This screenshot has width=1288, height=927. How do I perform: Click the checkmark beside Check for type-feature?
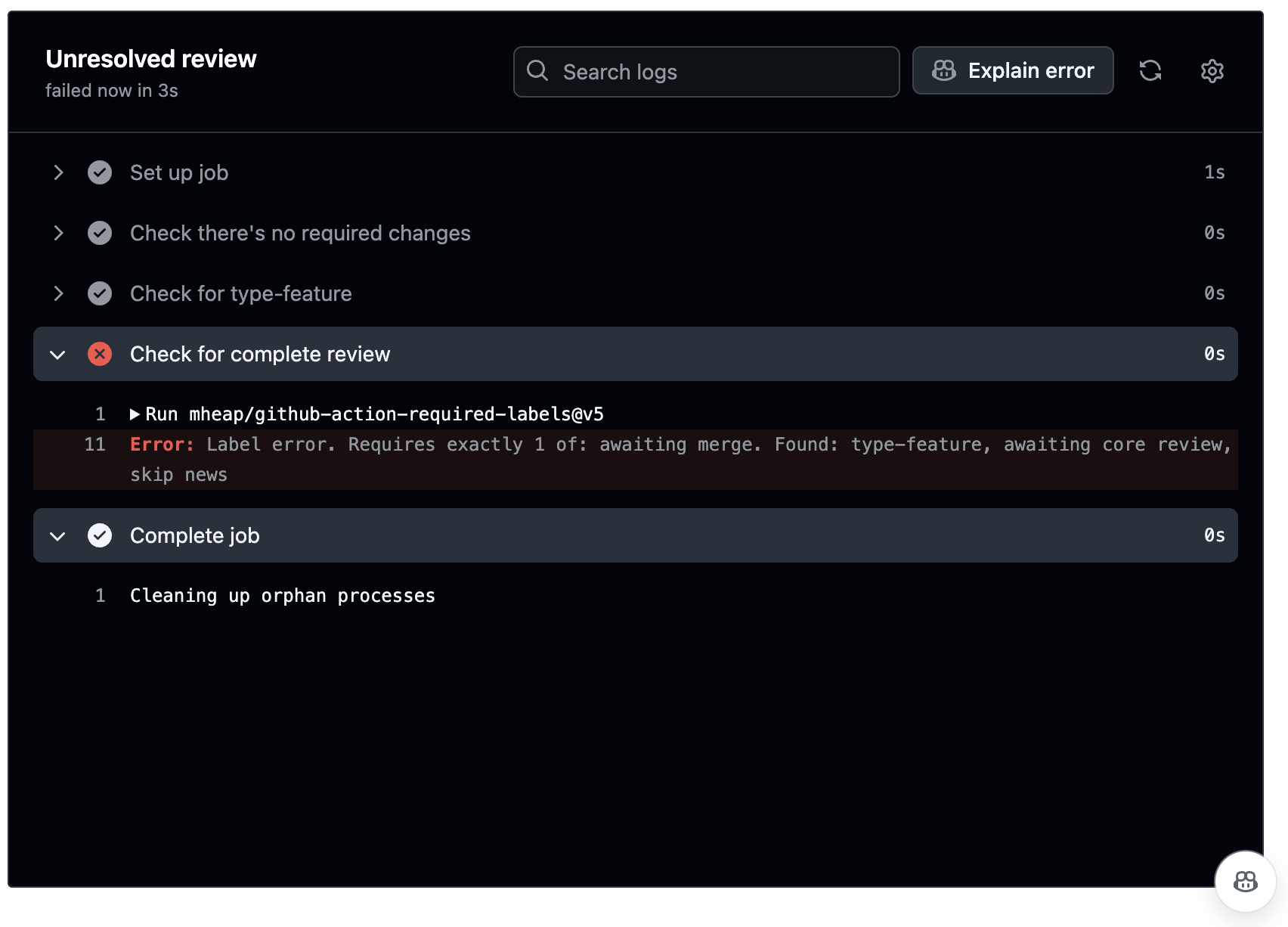point(100,293)
